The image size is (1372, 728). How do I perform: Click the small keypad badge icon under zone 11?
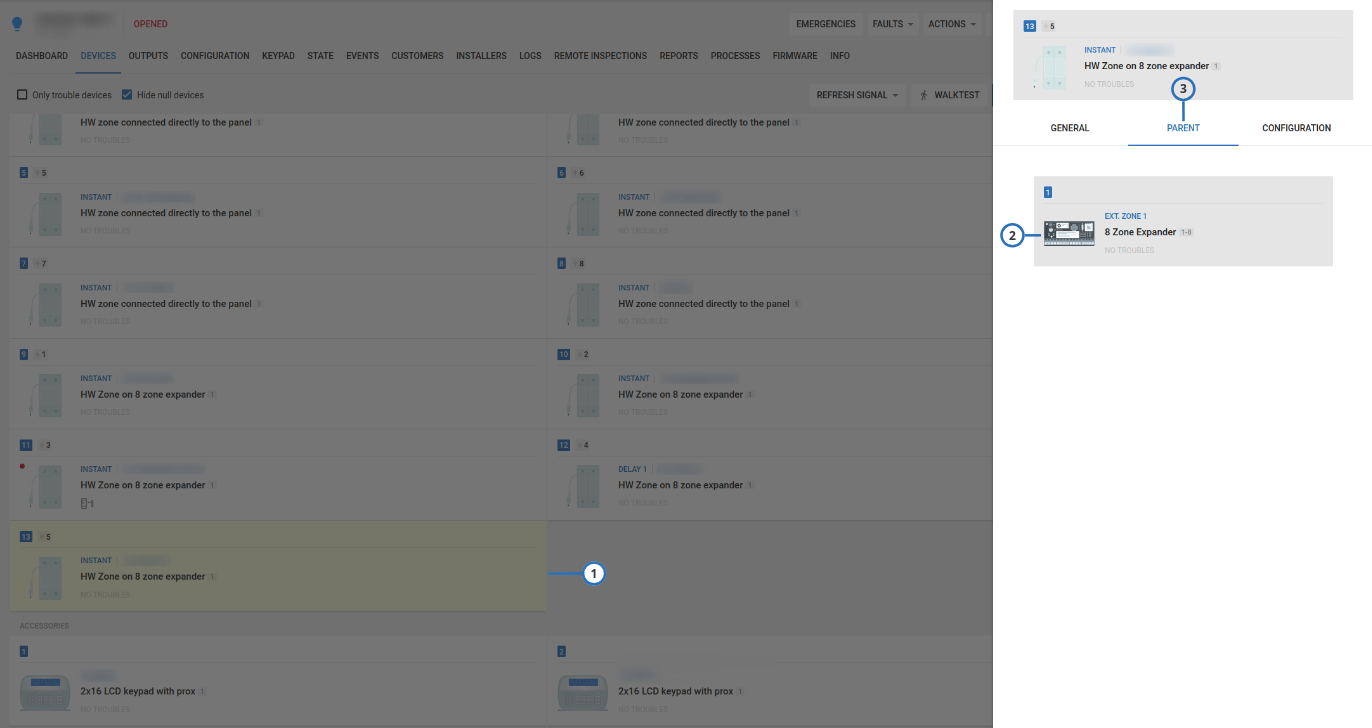coord(86,504)
